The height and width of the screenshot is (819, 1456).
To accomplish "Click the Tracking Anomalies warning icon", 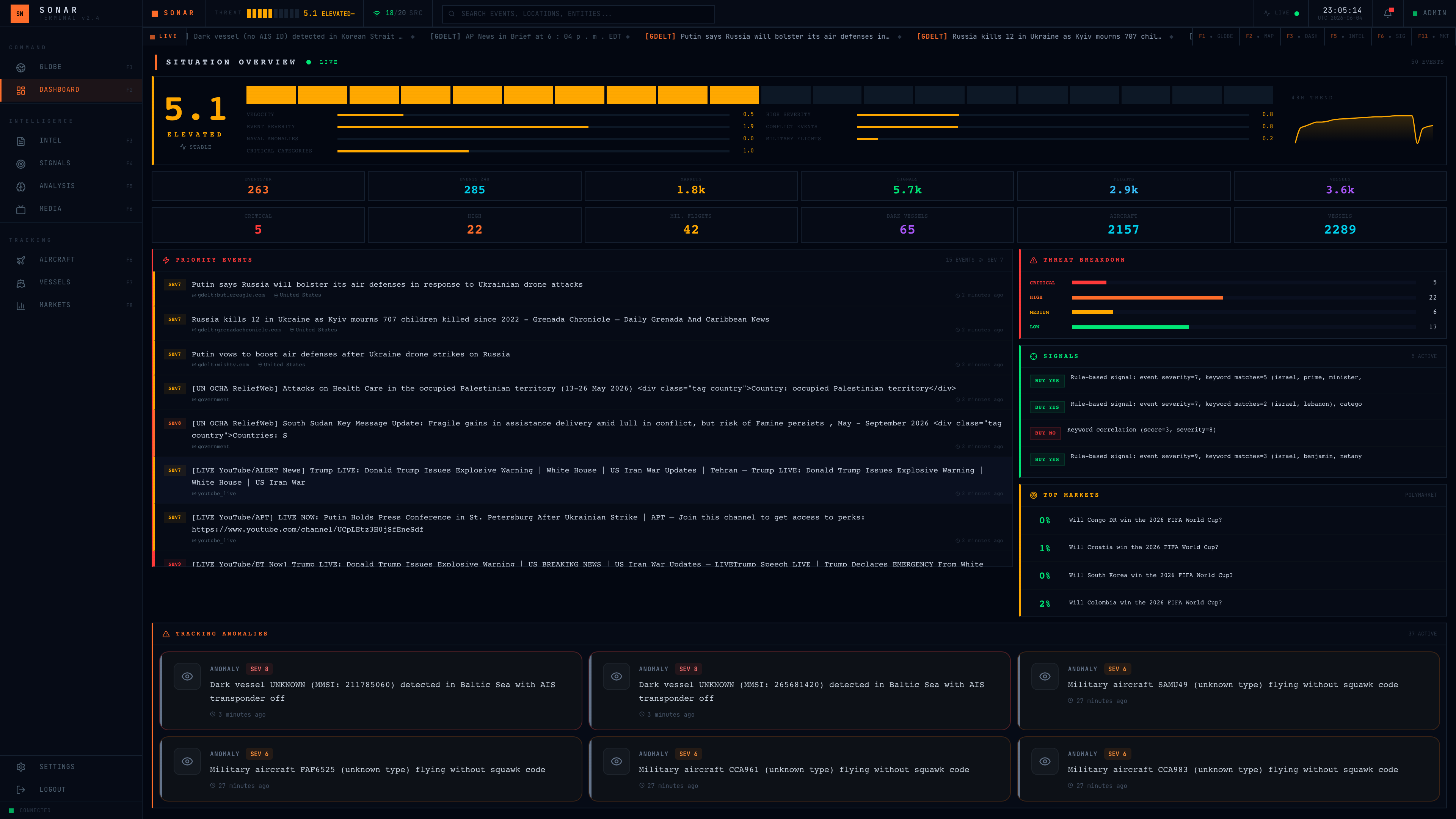I will [166, 634].
